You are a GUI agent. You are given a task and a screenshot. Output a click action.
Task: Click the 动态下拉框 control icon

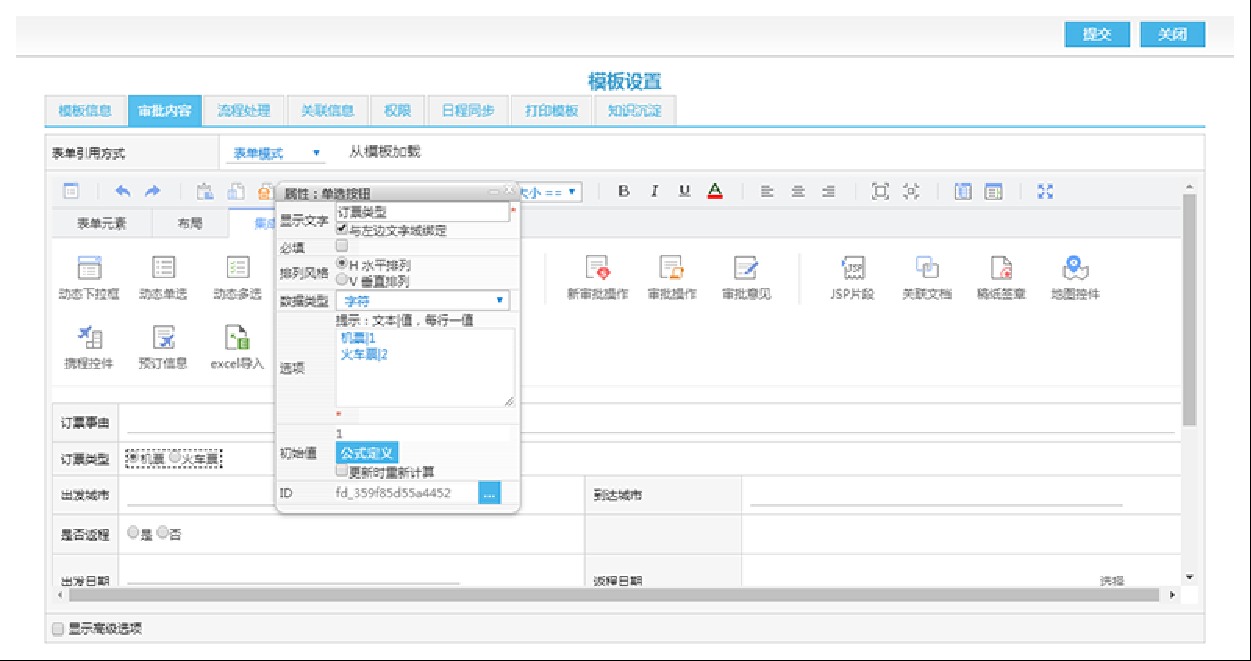89,268
